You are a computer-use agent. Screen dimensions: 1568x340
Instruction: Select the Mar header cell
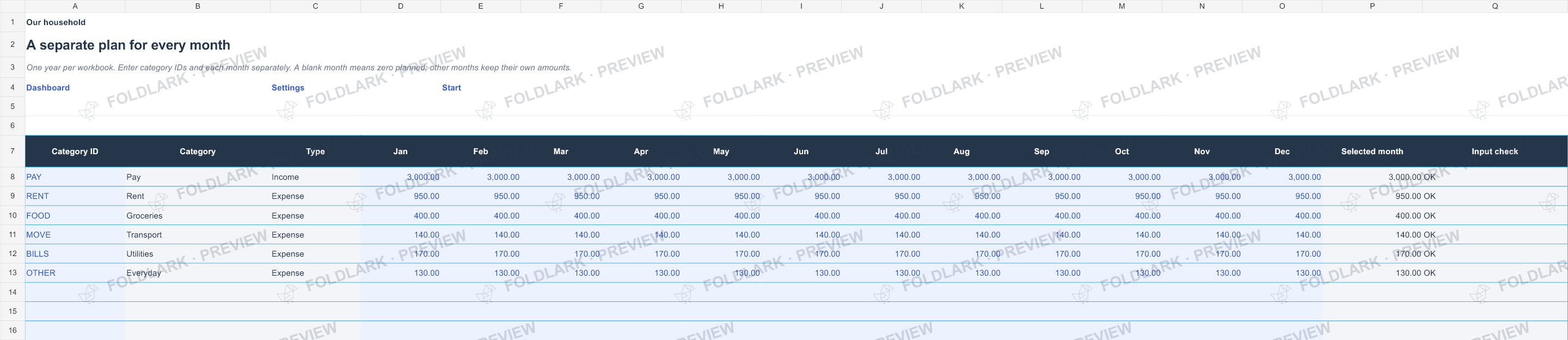(x=561, y=151)
